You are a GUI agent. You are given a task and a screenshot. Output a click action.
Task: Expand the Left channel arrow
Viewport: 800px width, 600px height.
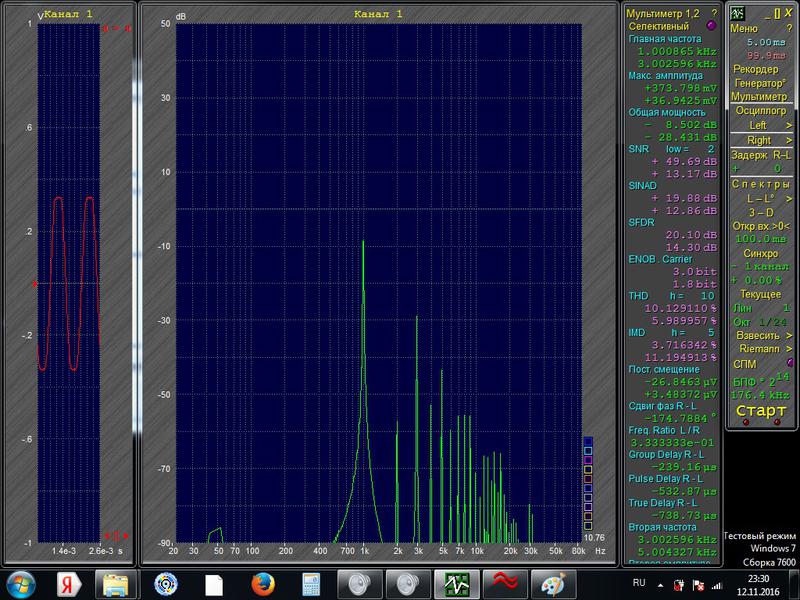point(789,126)
